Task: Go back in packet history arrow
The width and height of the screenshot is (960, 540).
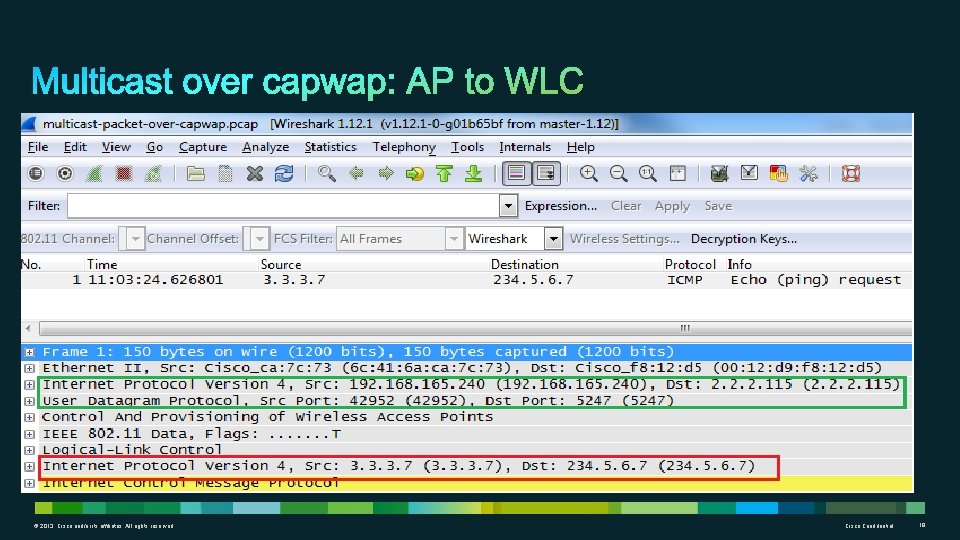Action: coord(356,174)
